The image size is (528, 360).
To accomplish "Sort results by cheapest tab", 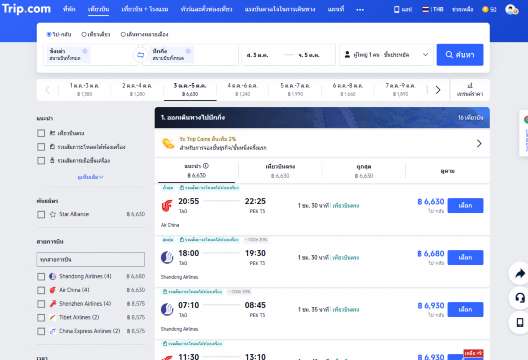I will (364, 171).
